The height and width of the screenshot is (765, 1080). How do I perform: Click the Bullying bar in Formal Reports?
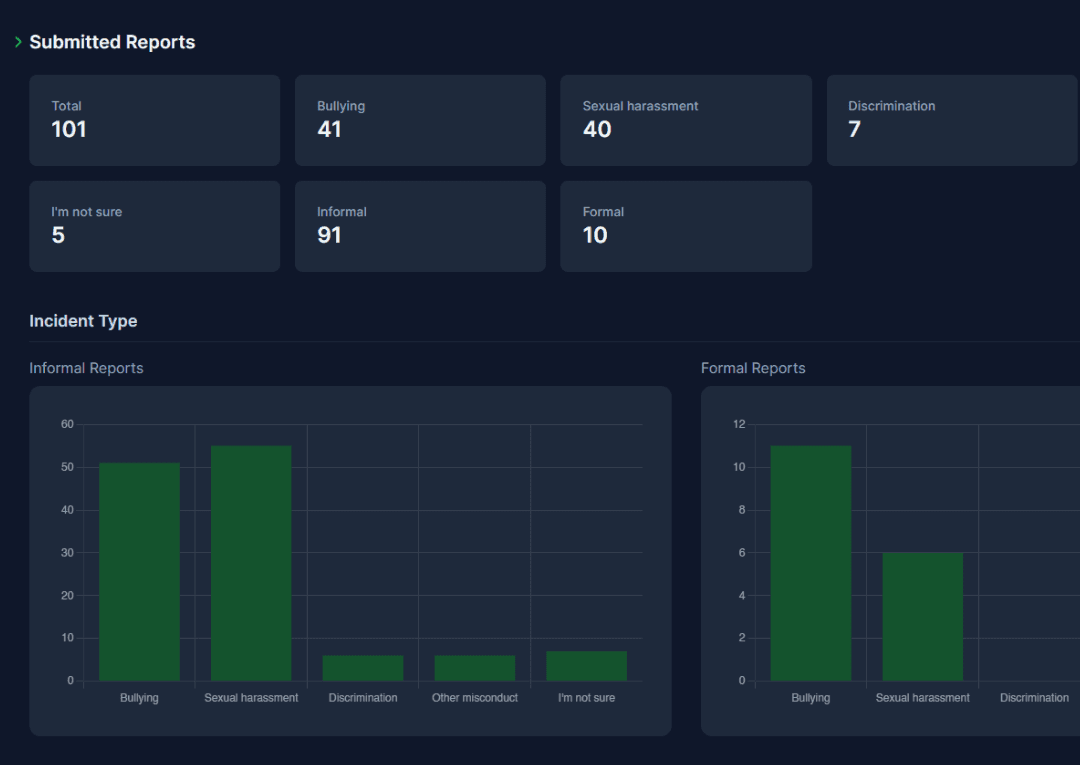coord(811,563)
